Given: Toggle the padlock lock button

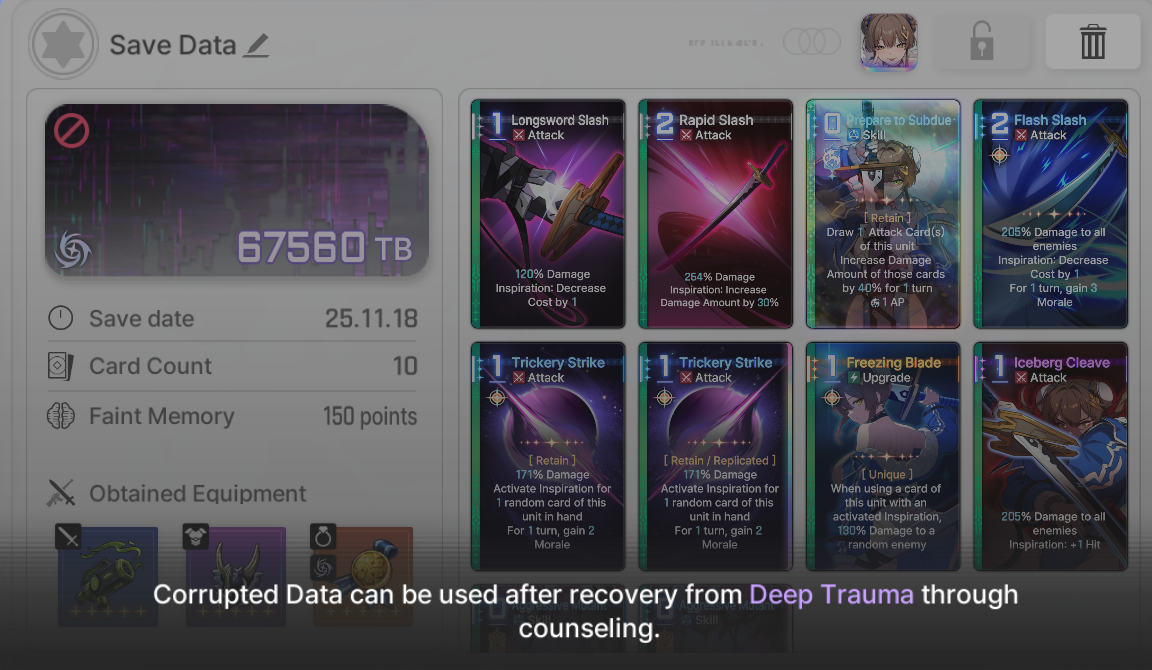Looking at the screenshot, I should tap(982, 42).
